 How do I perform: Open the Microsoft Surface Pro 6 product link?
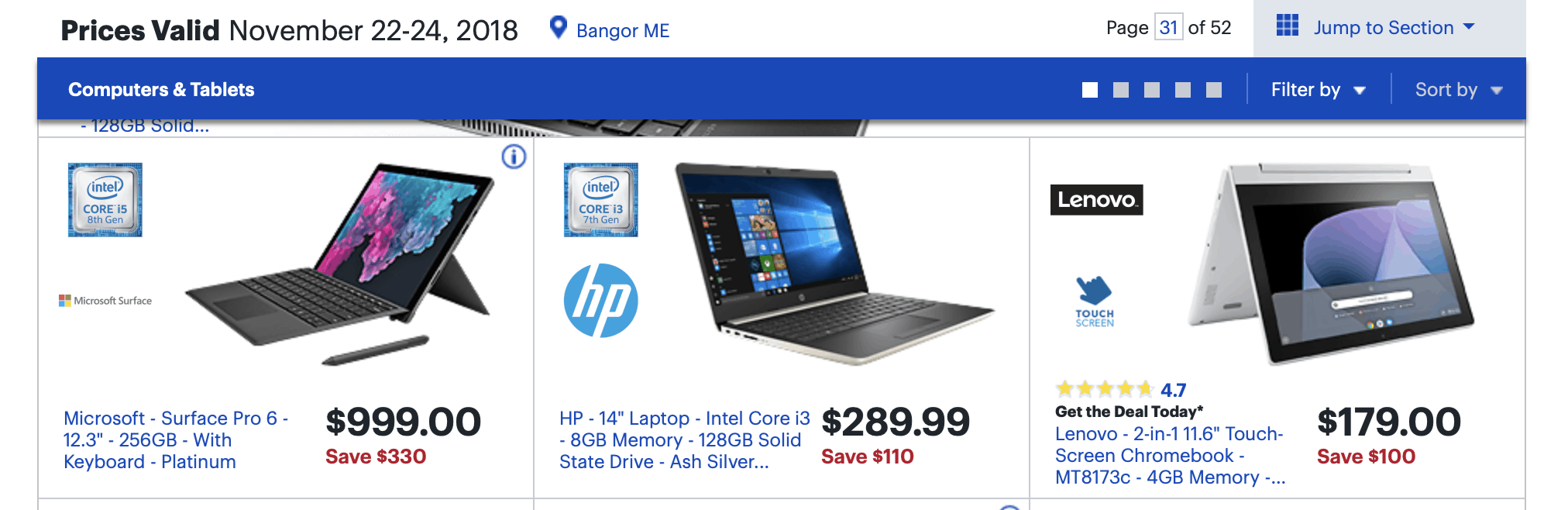click(176, 440)
